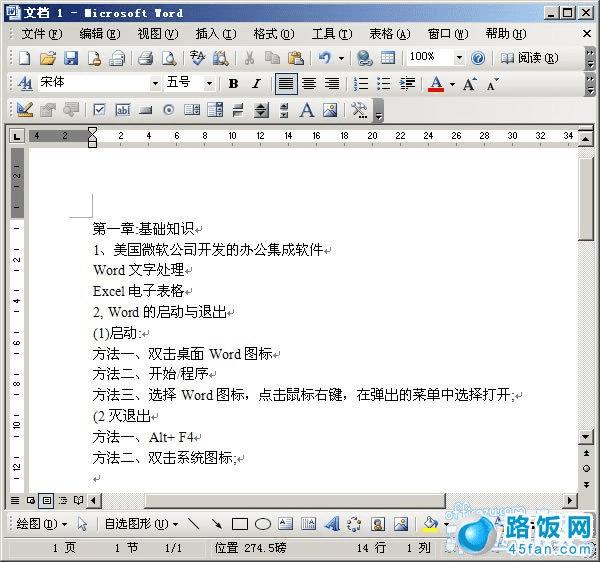This screenshot has height=562, width=600.
Task: Open the 文件 file menu
Action: [x=42, y=34]
